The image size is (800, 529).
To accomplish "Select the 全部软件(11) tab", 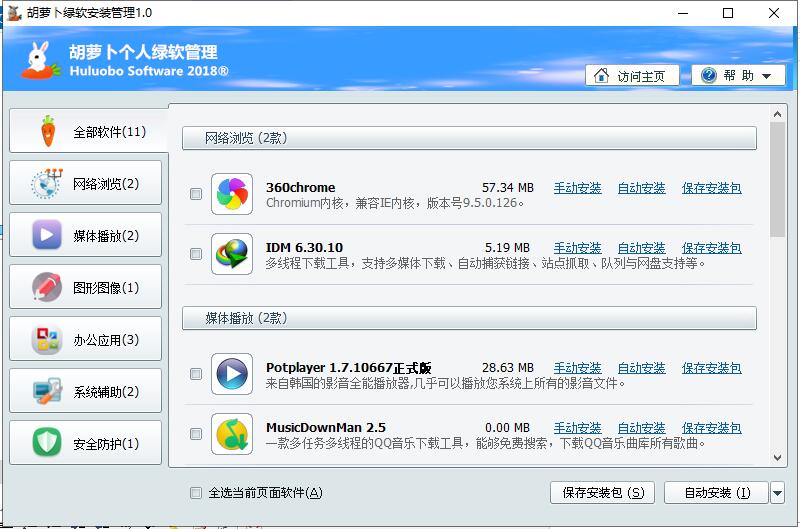I will click(x=88, y=131).
